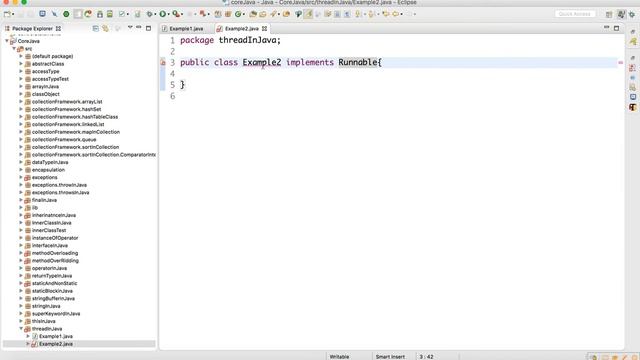
Task: Click cursor position 3 : 42 status
Action: tap(426, 357)
